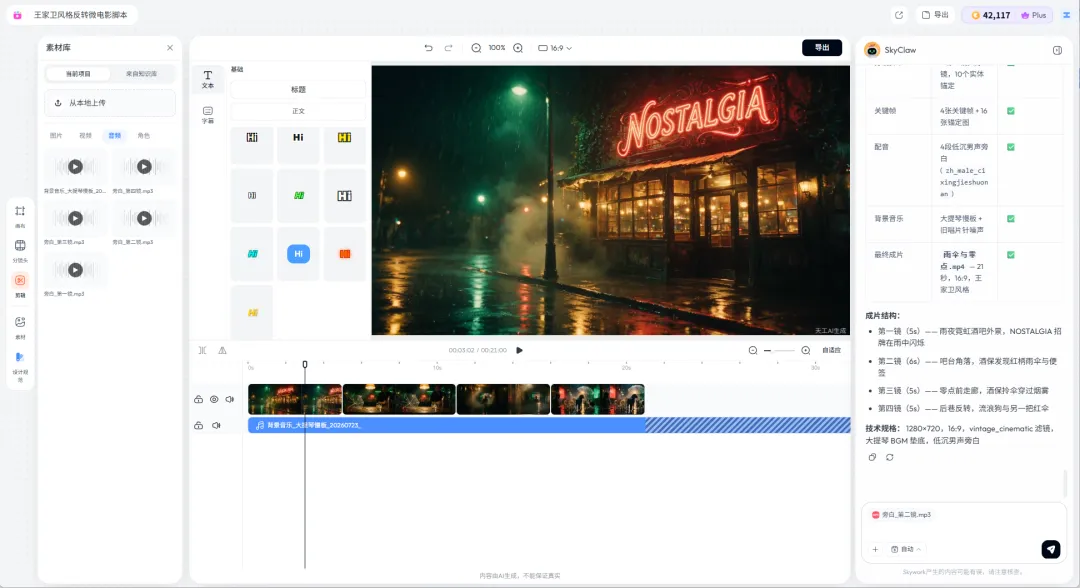Click the redo arrow above the preview
The height and width of the screenshot is (588, 1080).
pos(448,48)
